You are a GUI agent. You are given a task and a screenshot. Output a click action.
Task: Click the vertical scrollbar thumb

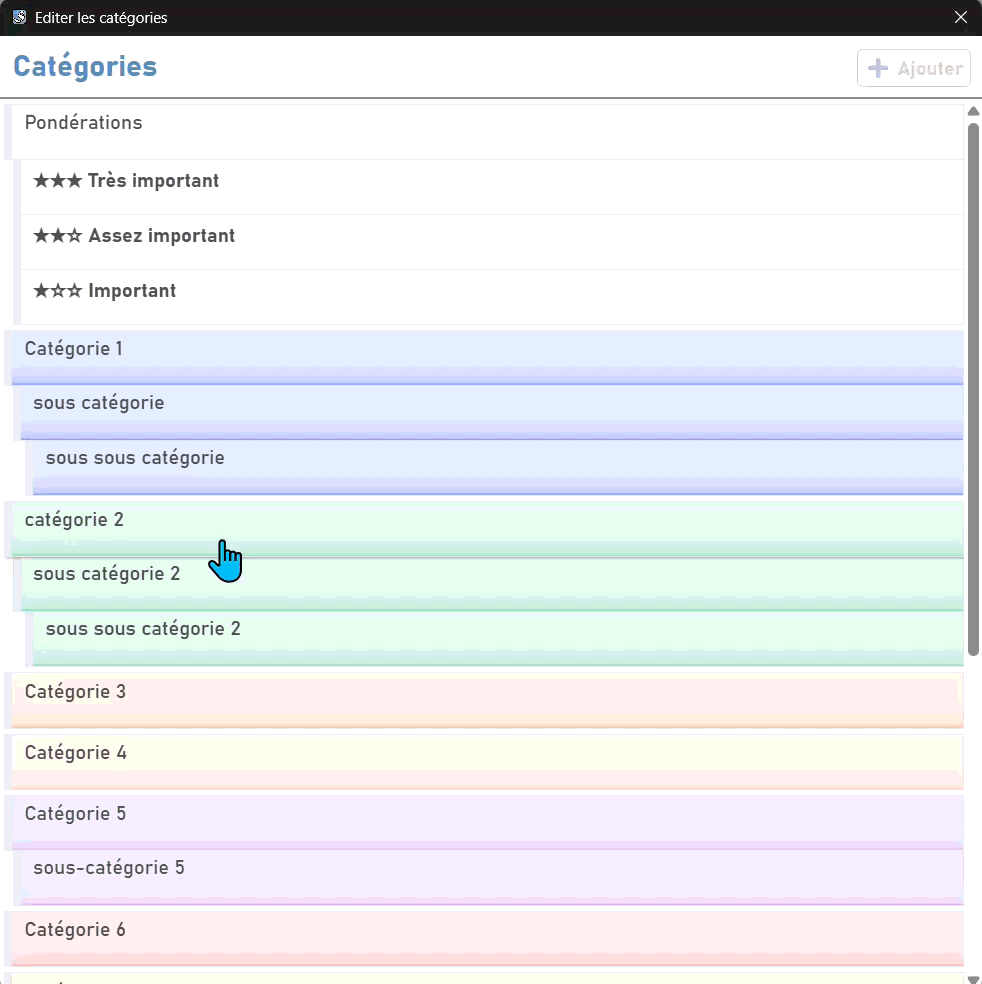(973, 389)
